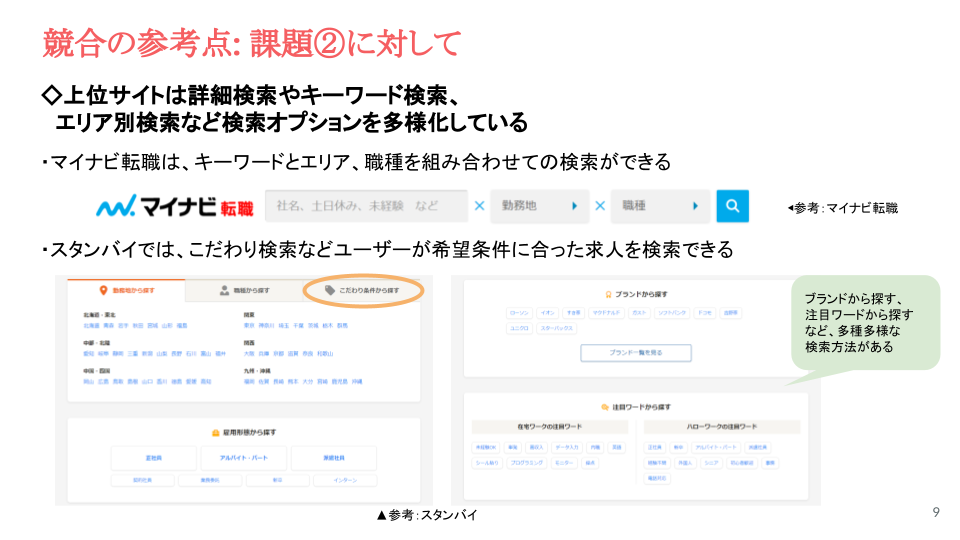Click the 正社員 employment type button

pos(154,458)
